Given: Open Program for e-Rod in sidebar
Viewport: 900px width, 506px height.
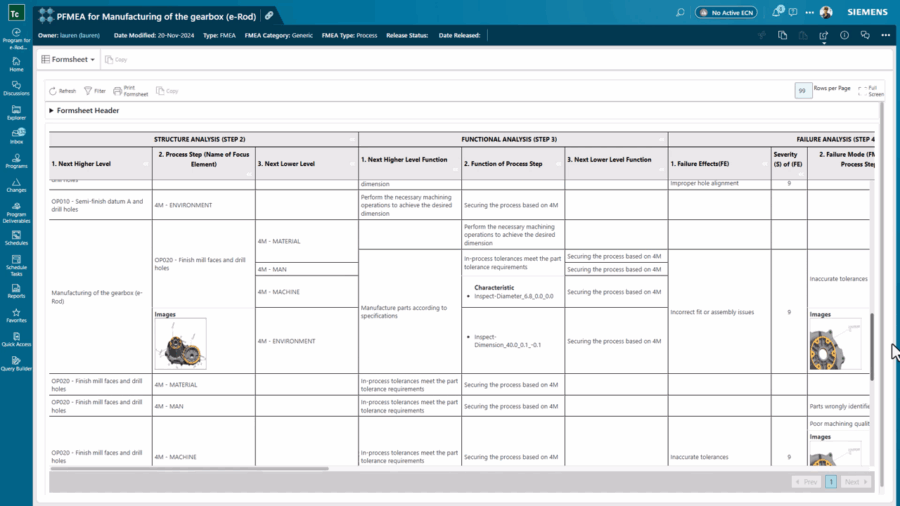Looking at the screenshot, I should point(16,39).
